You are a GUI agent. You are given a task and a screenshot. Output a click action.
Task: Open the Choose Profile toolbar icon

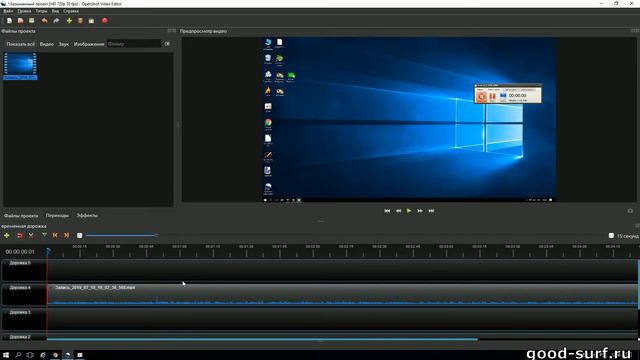click(80, 20)
